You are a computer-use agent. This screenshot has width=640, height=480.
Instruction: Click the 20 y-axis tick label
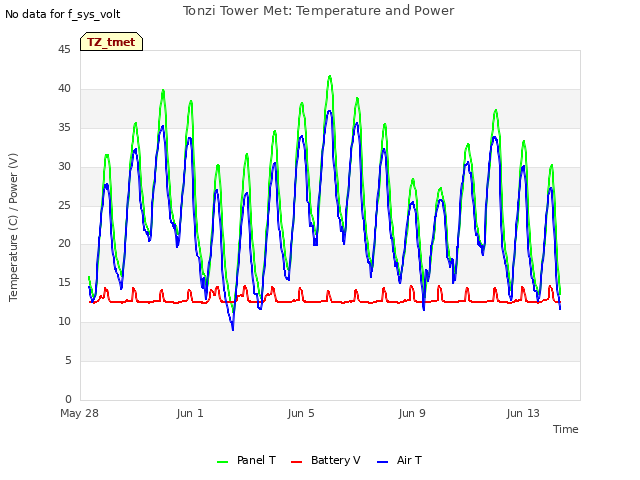[x=64, y=244]
